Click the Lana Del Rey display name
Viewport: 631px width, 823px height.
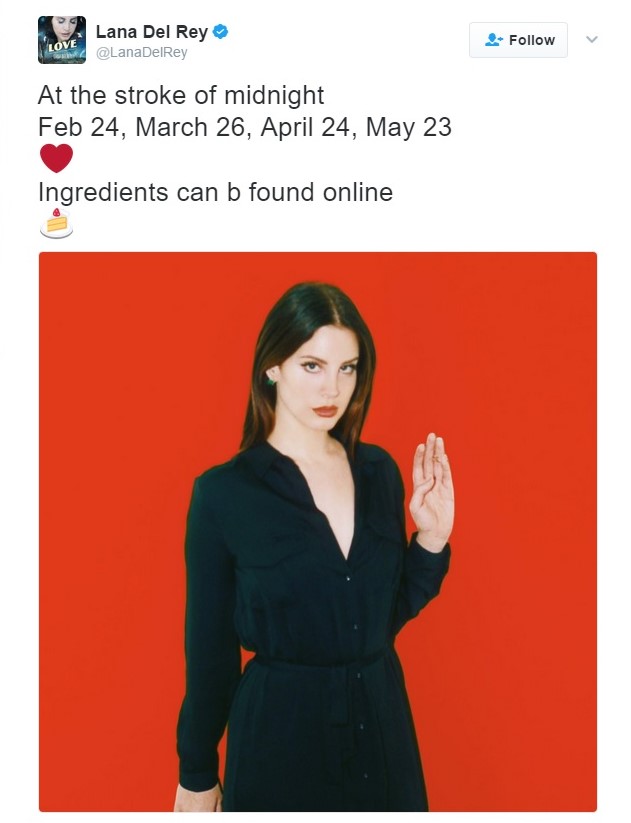152,31
